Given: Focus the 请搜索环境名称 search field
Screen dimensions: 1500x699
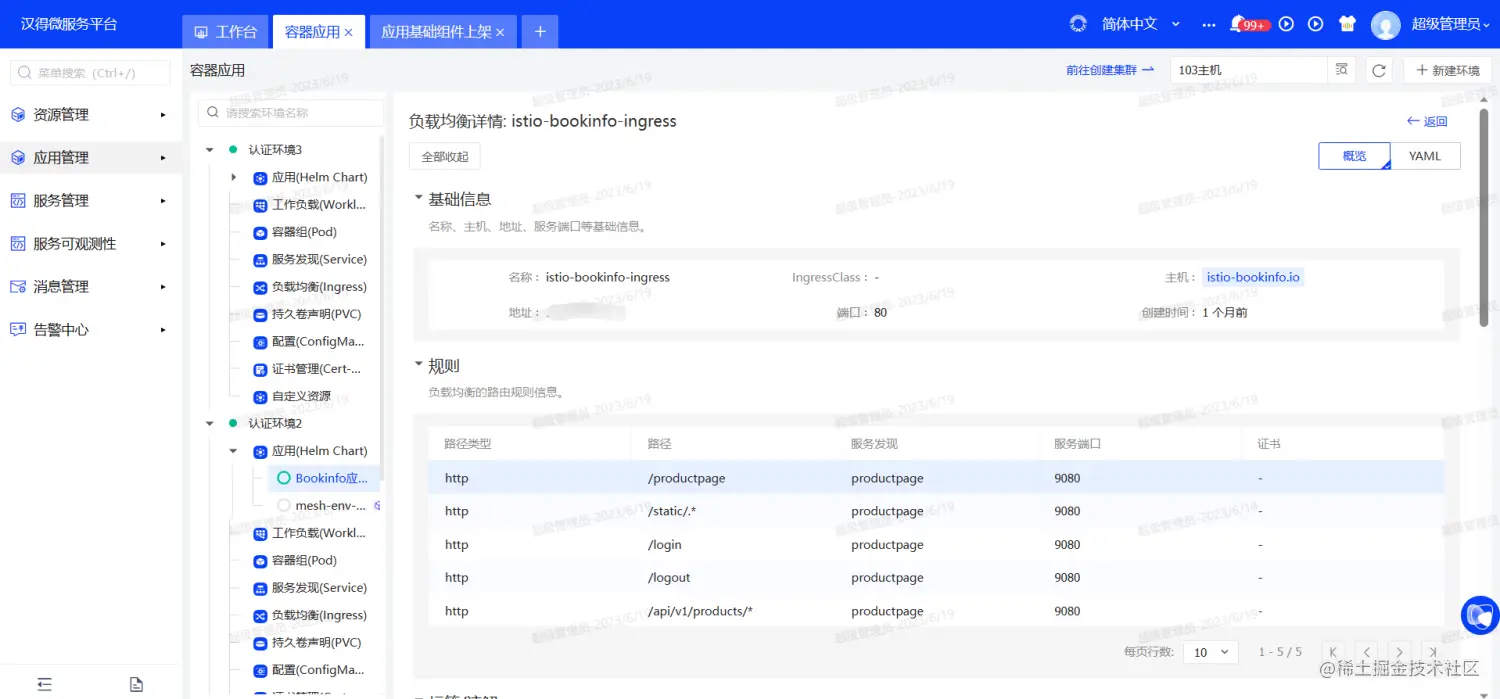Looking at the screenshot, I should pyautogui.click(x=291, y=113).
